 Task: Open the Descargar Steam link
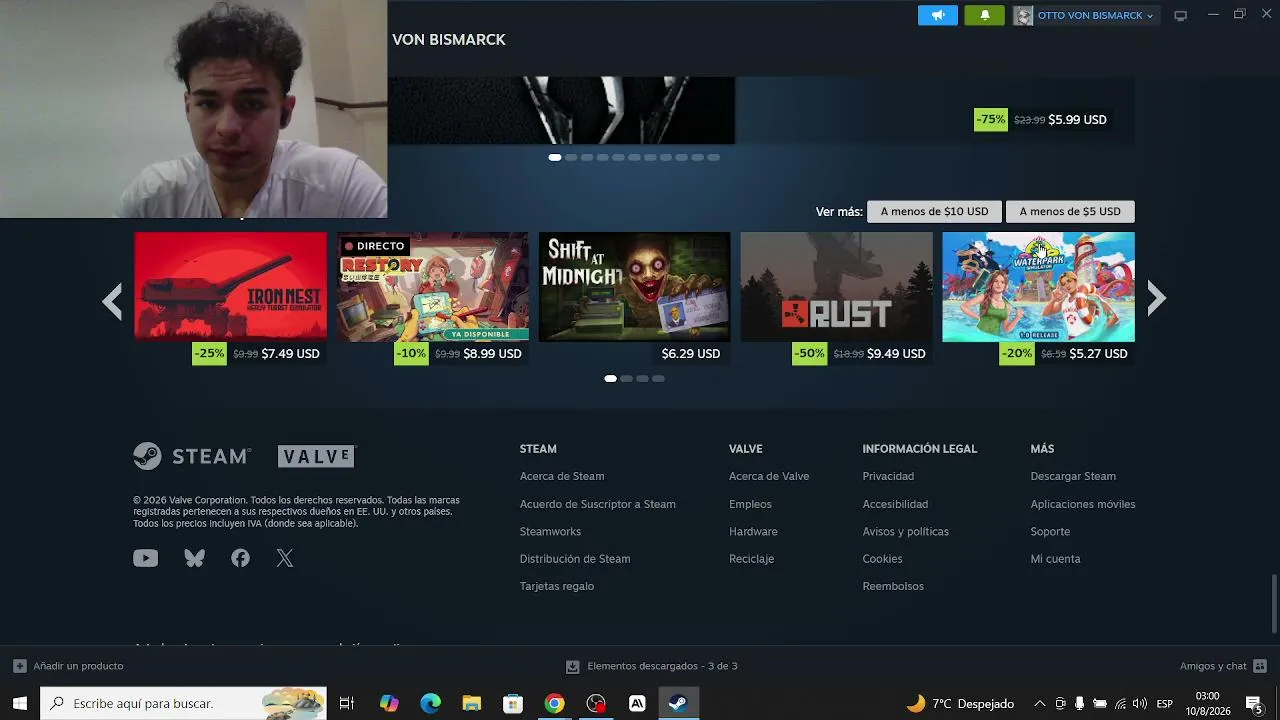pos(1073,477)
